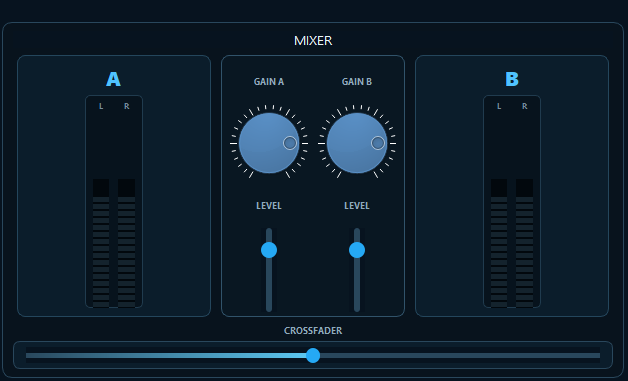The image size is (628, 381).
Task: Click the GAIN B rotary knob
Action: click(x=357, y=143)
